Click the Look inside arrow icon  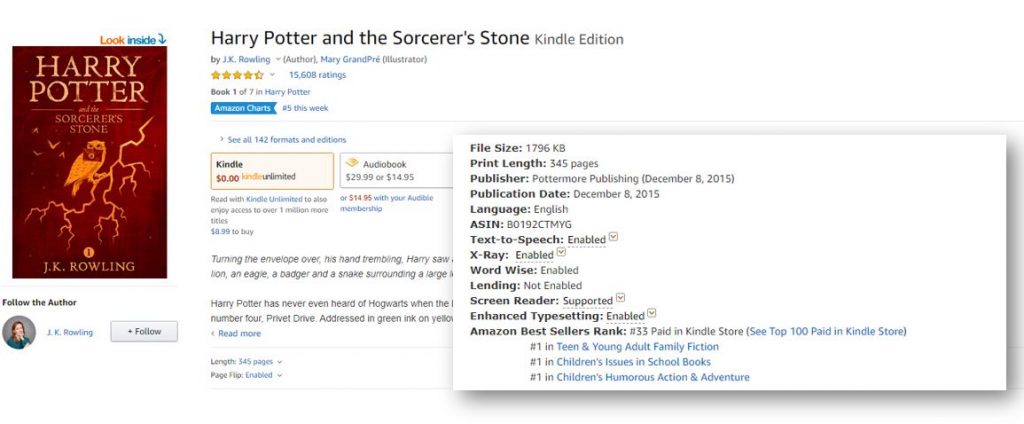point(161,39)
